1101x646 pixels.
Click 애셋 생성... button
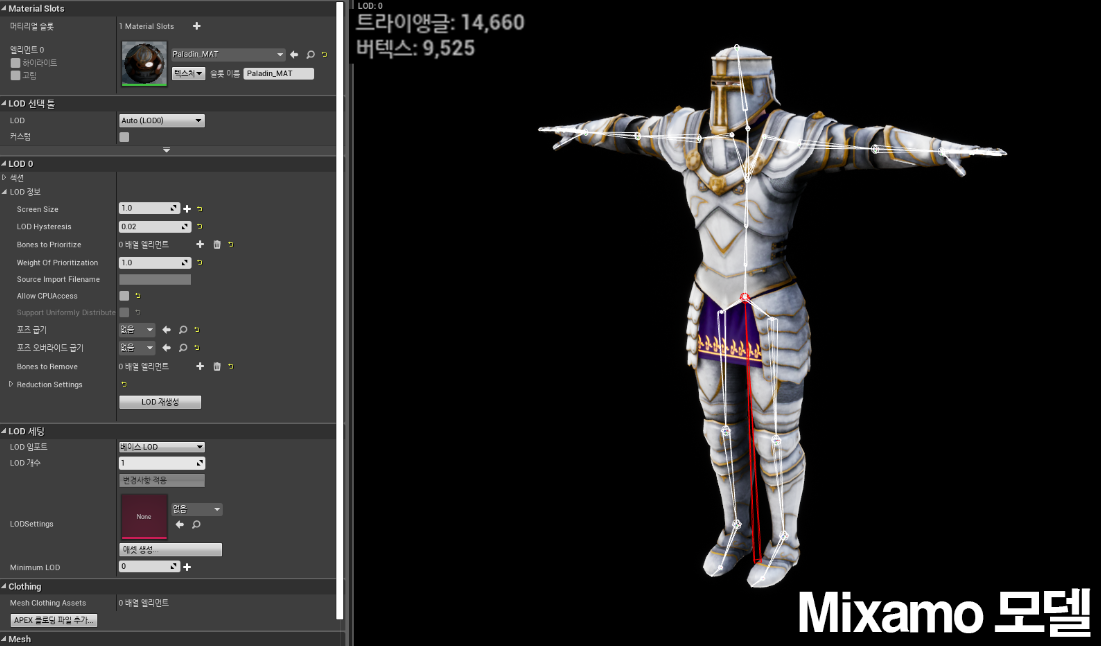pyautogui.click(x=171, y=550)
